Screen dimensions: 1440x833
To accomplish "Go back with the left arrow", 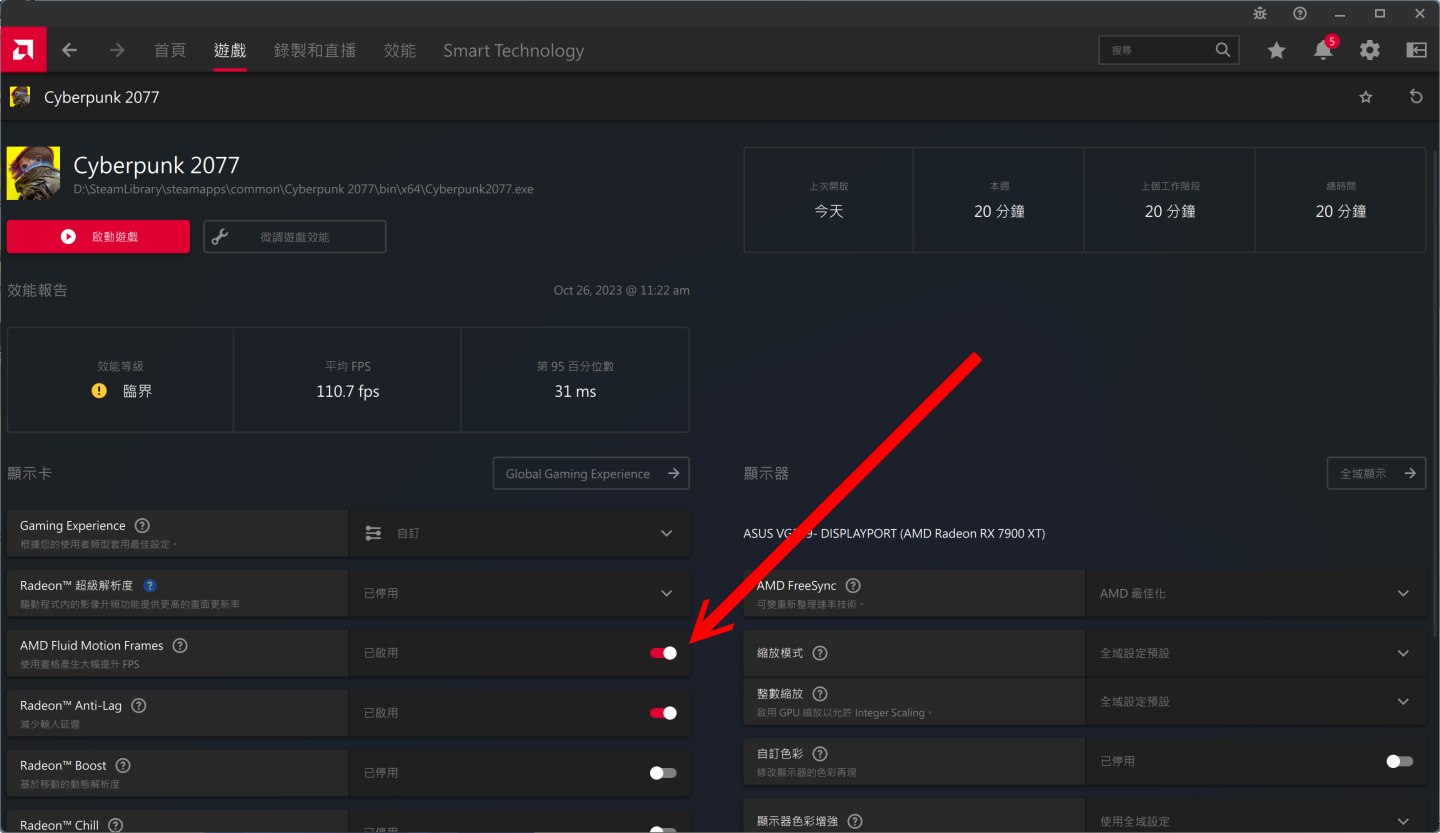I will (69, 50).
